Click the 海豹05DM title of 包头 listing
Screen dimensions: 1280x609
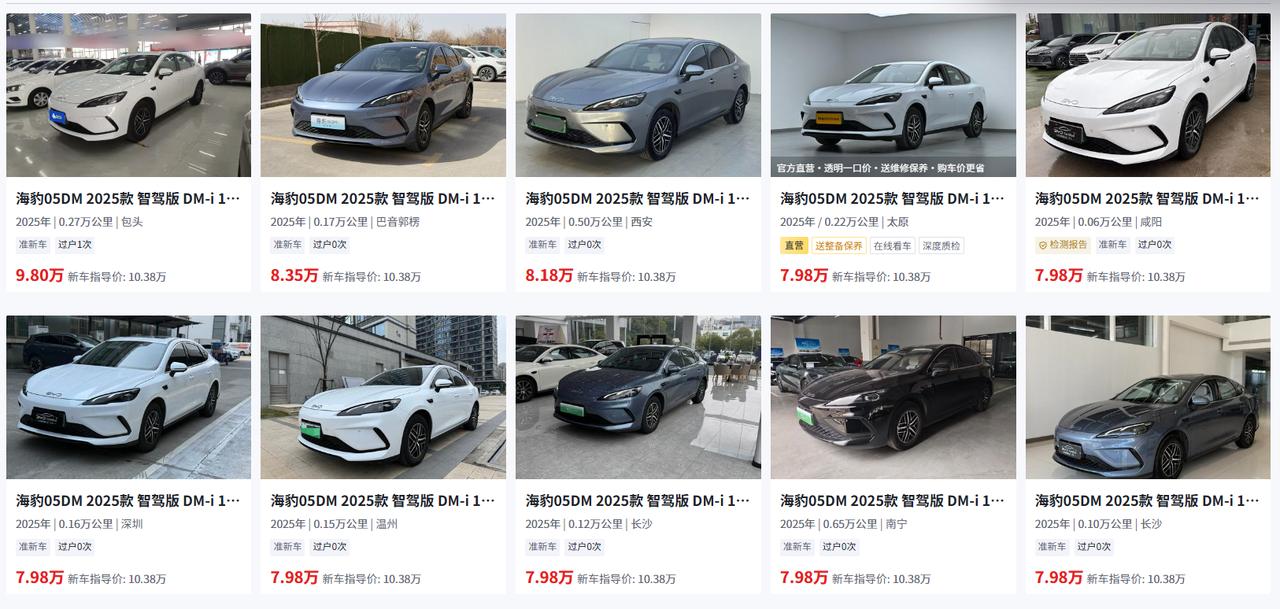point(128,198)
